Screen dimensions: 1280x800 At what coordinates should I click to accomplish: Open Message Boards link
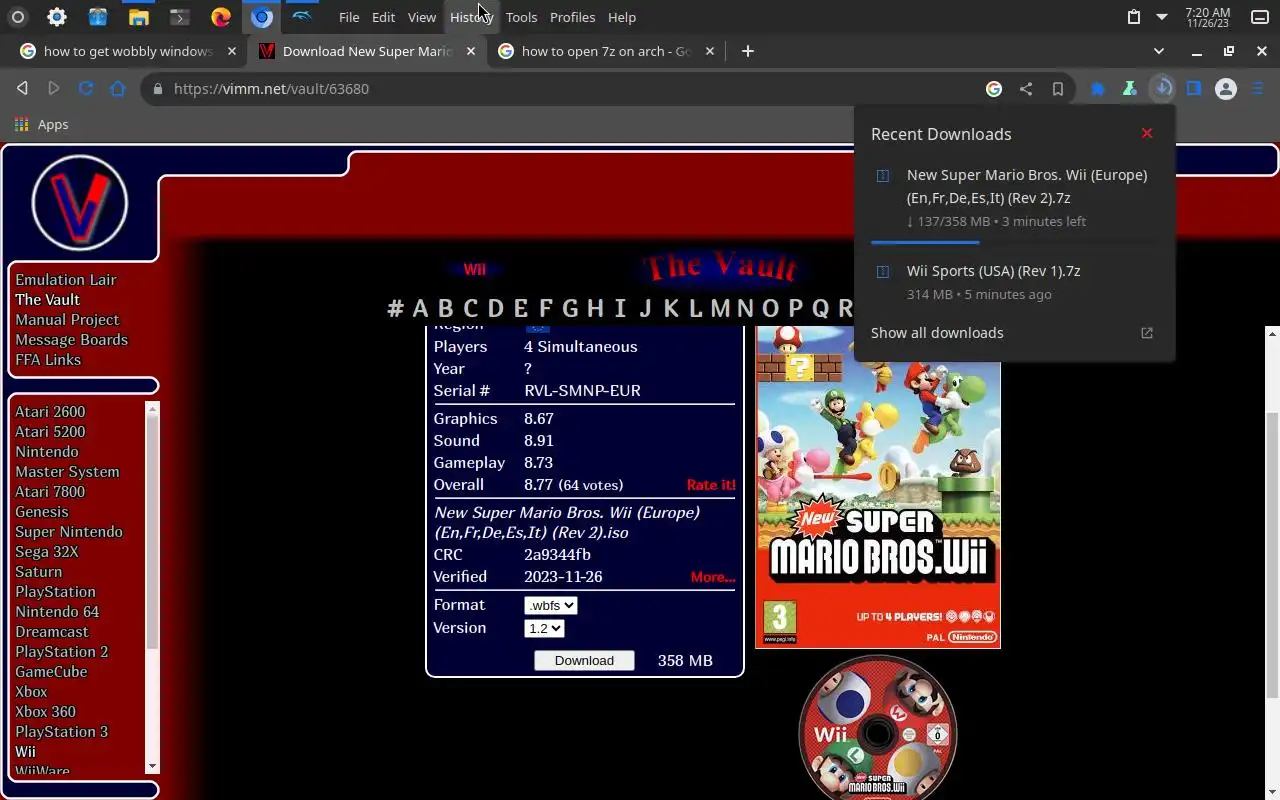tap(71, 340)
